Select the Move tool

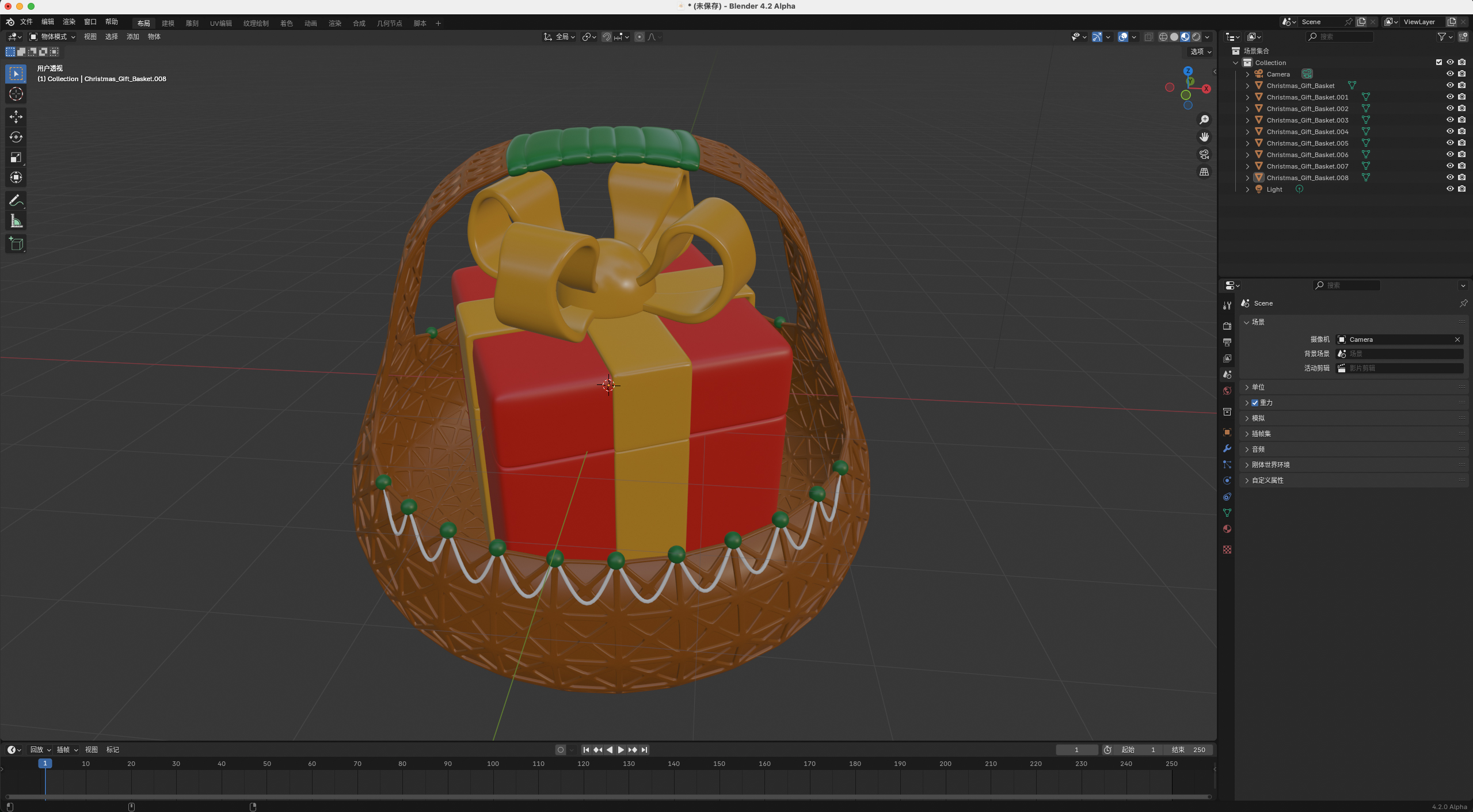click(16, 117)
